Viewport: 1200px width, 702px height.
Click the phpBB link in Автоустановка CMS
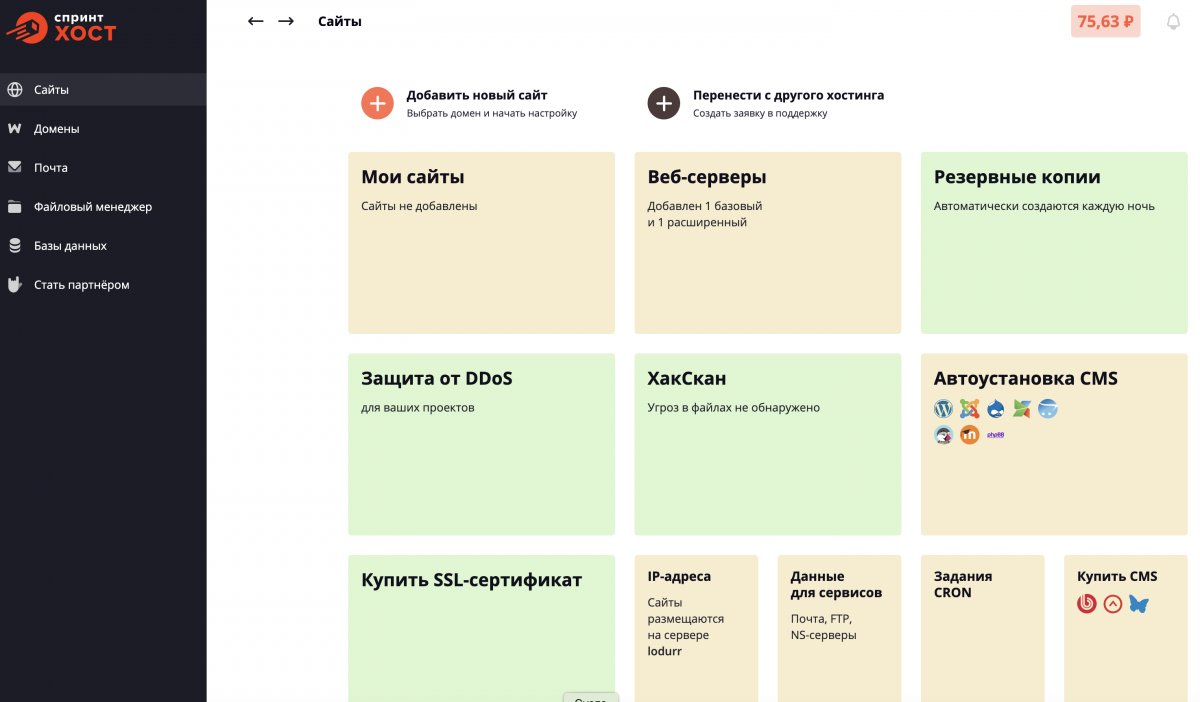[x=995, y=435]
